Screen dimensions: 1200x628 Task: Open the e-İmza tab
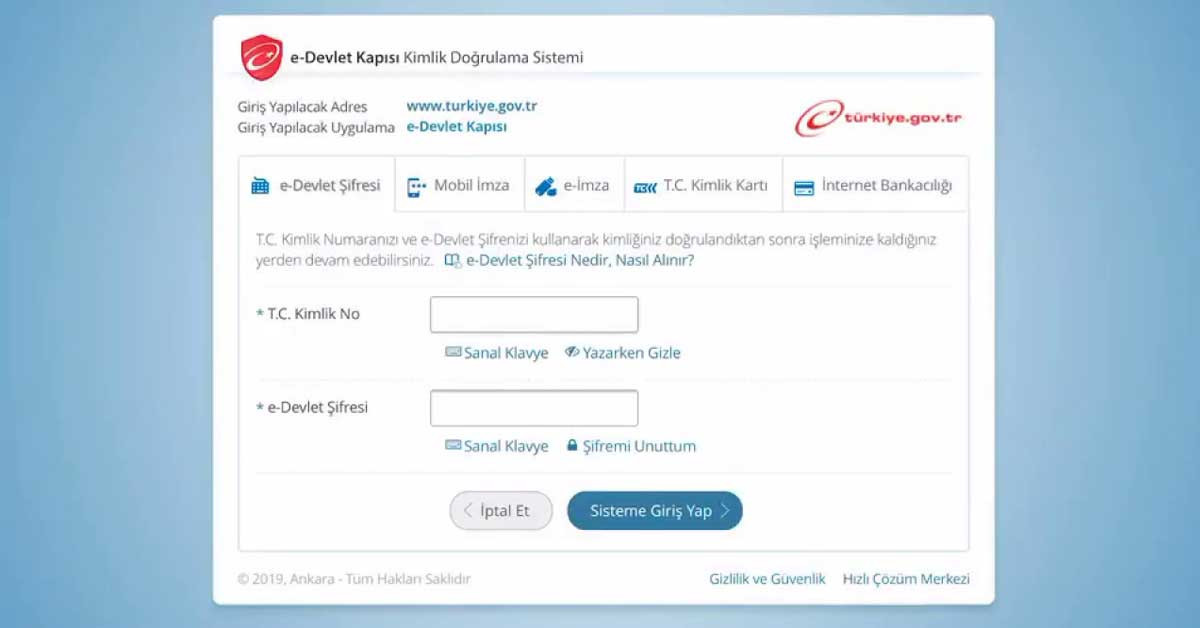click(575, 185)
